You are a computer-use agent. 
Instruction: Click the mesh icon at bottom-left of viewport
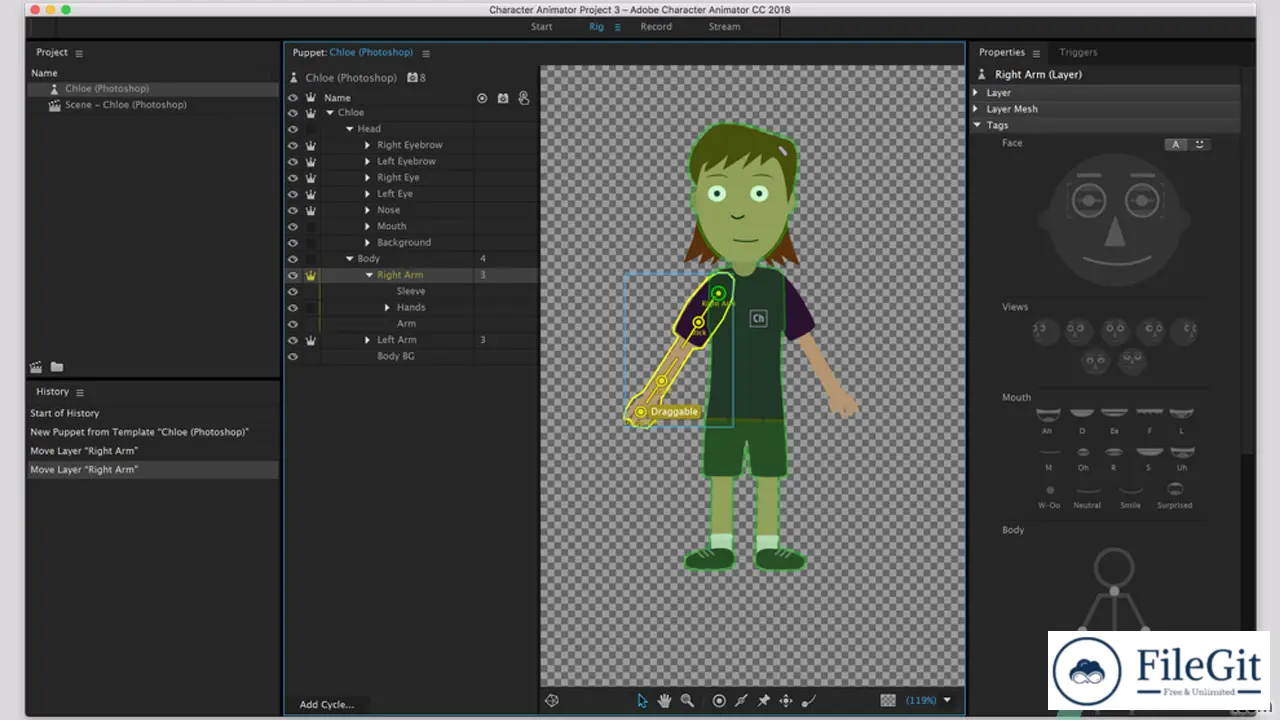552,701
